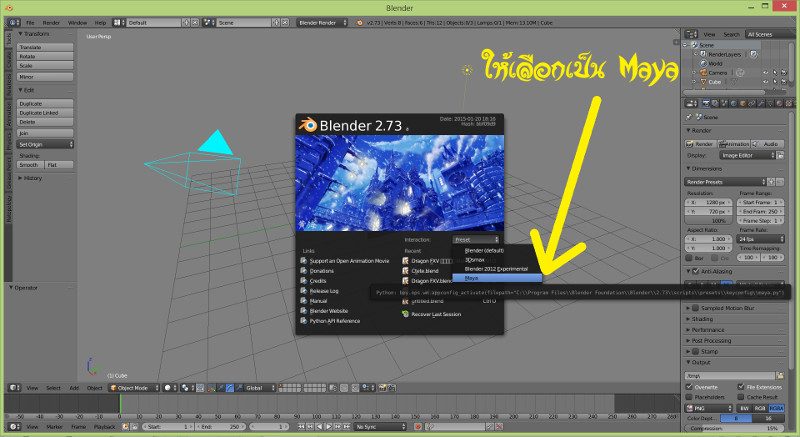Image resolution: width=800 pixels, height=437 pixels.
Task: Open the Release Log link
Action: pos(324,291)
